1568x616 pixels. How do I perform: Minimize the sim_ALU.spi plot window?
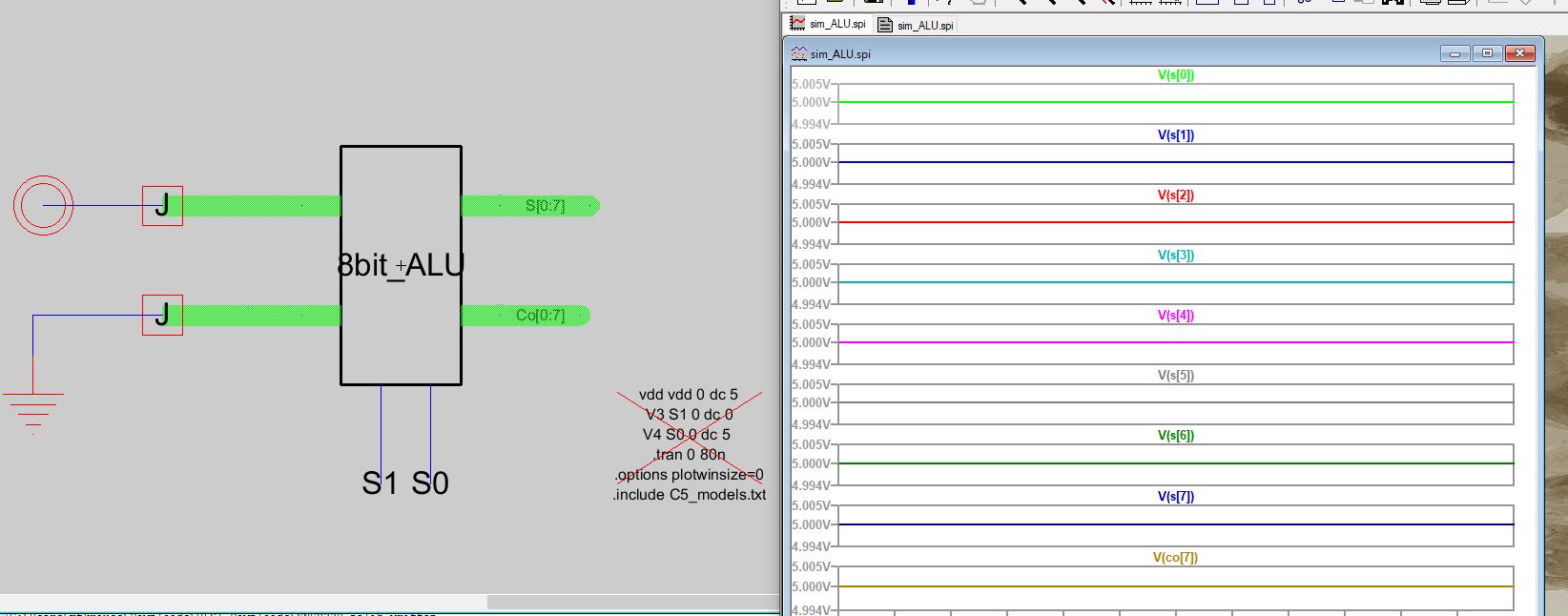[x=1455, y=53]
